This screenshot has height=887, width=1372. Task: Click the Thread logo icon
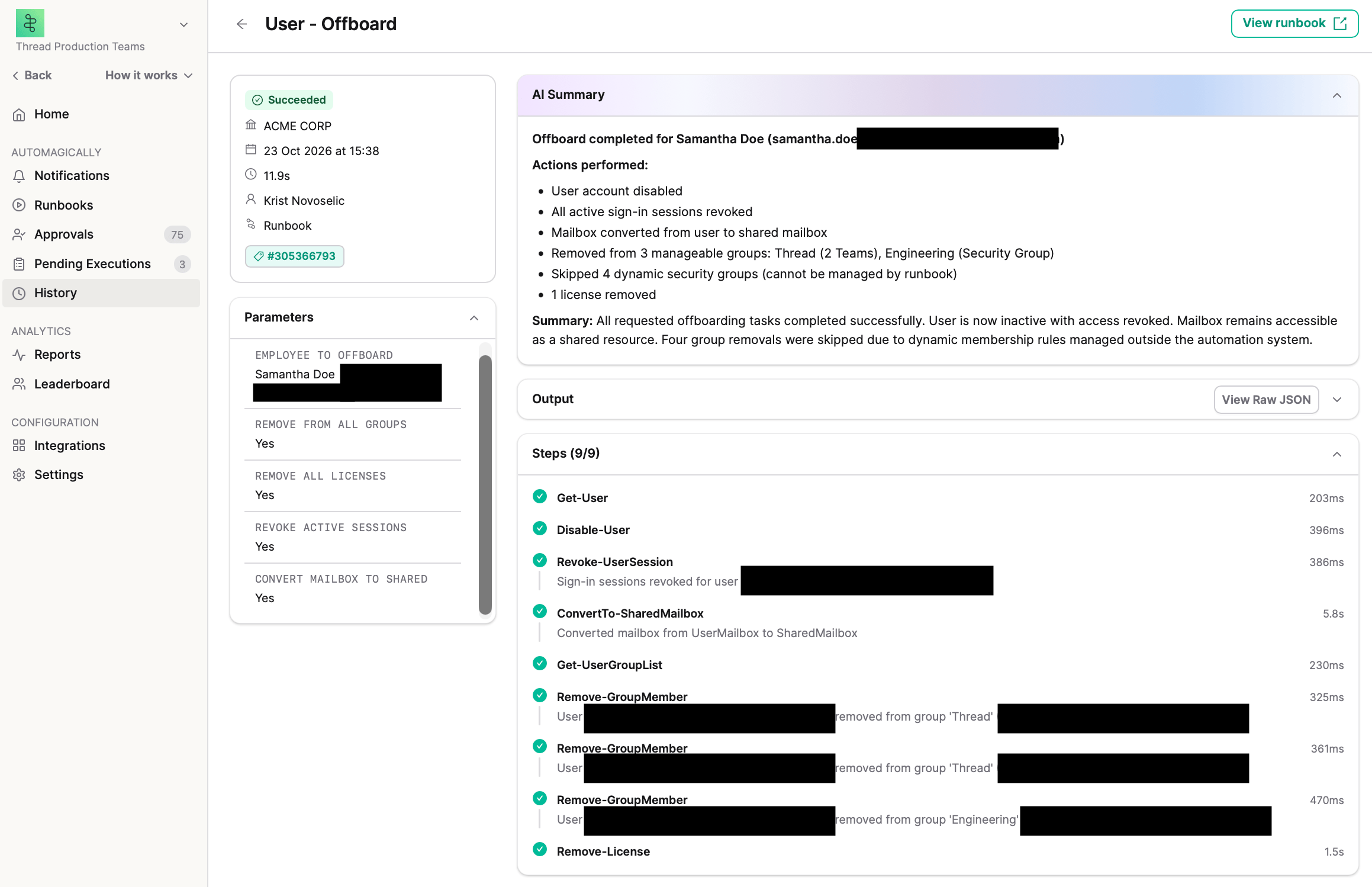[x=30, y=23]
